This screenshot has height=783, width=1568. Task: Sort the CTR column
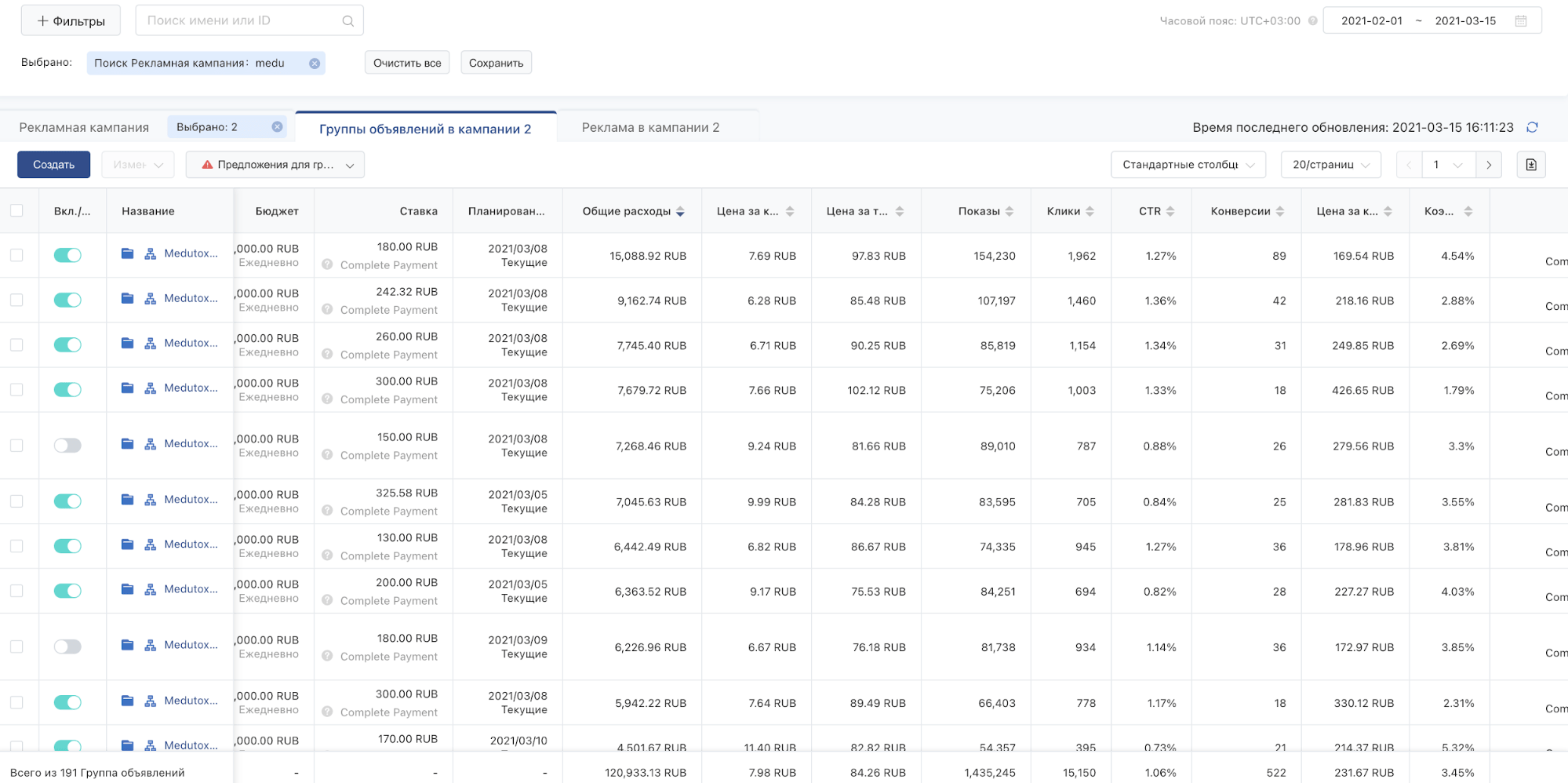[x=1170, y=212]
